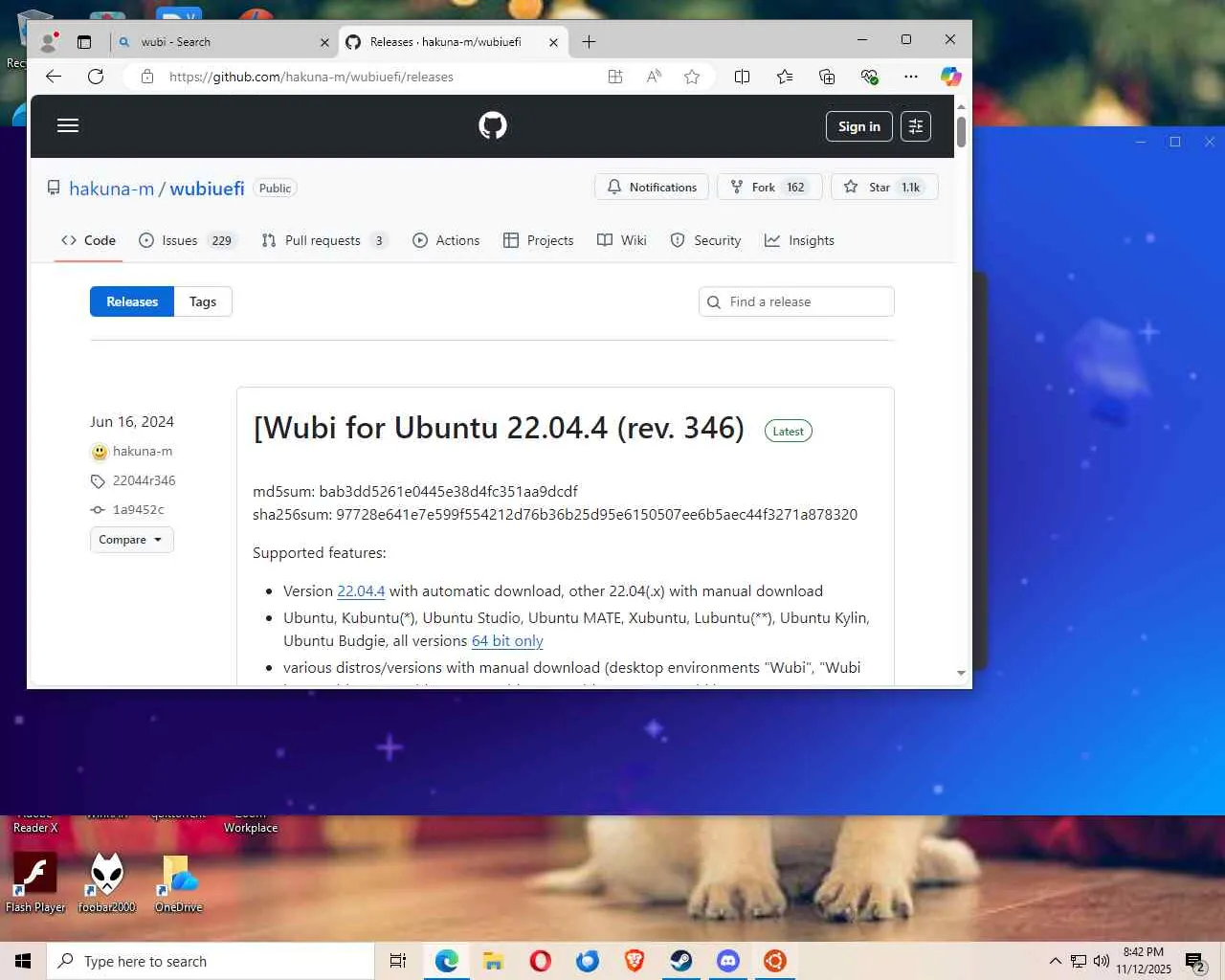Go back to the previous page

coord(54,77)
